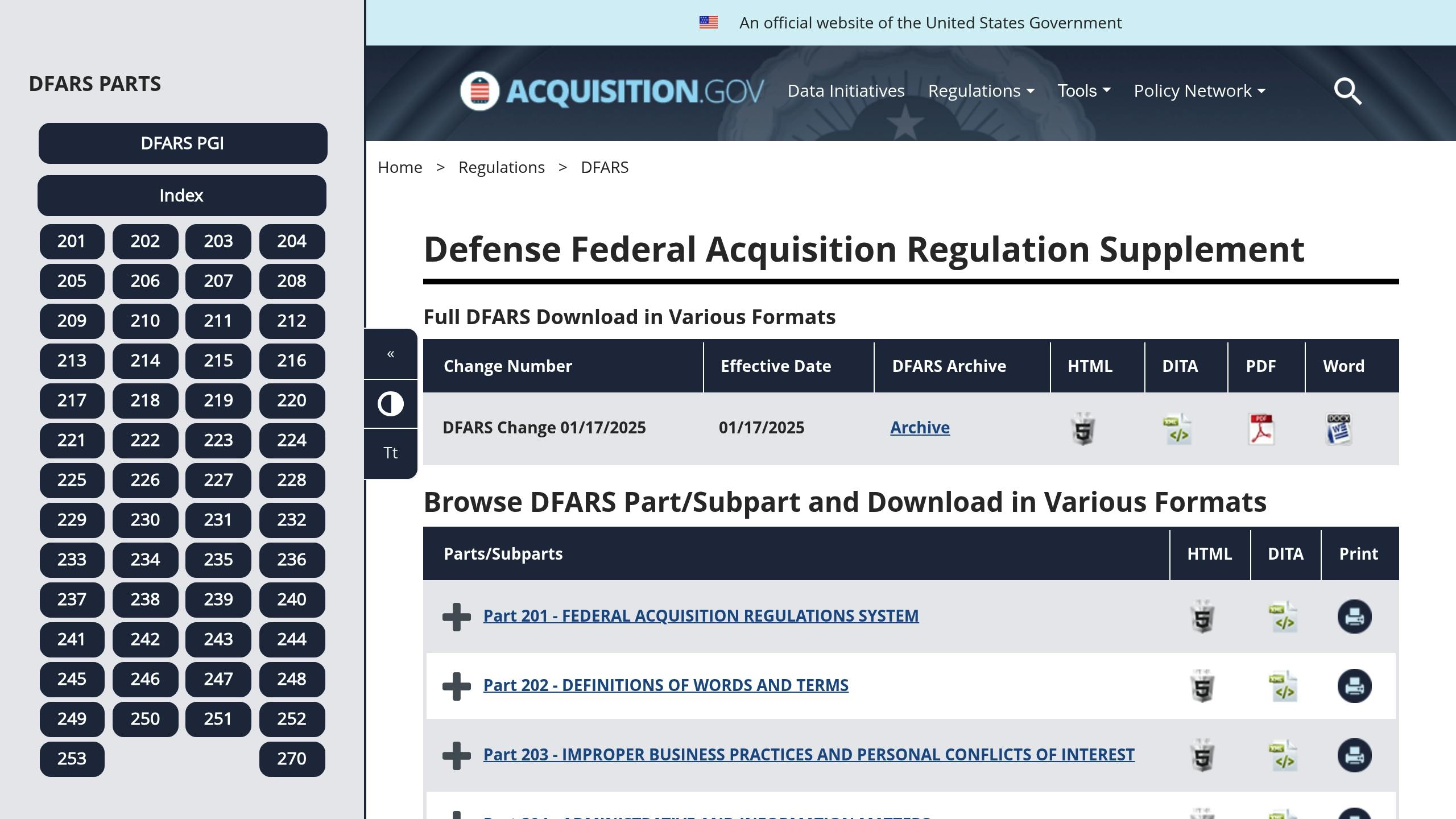This screenshot has height=819, width=1456.
Task: Go to DFARS part 215 in sidebar
Action: 218,361
